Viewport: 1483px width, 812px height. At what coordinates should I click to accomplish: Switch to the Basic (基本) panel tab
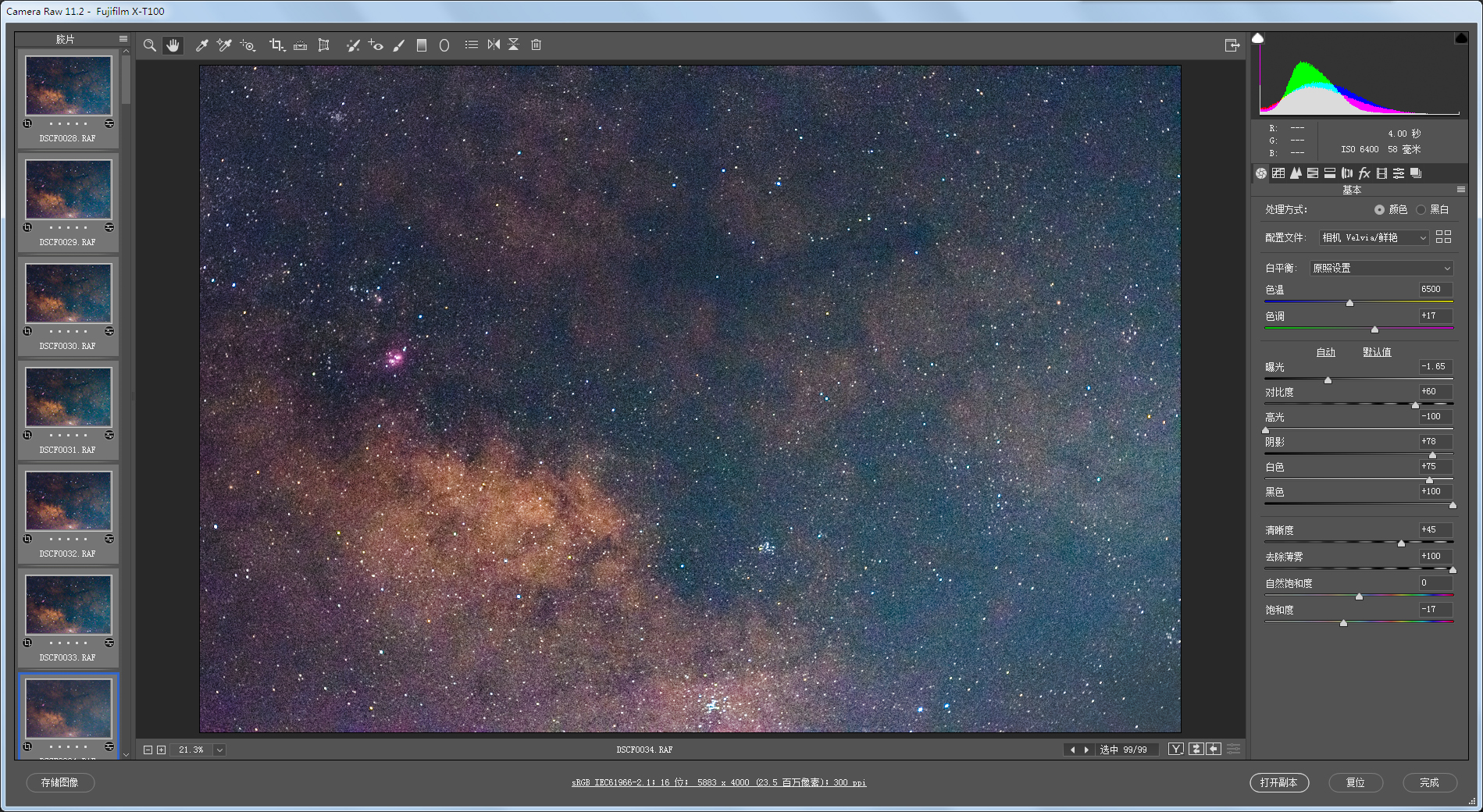(1261, 173)
